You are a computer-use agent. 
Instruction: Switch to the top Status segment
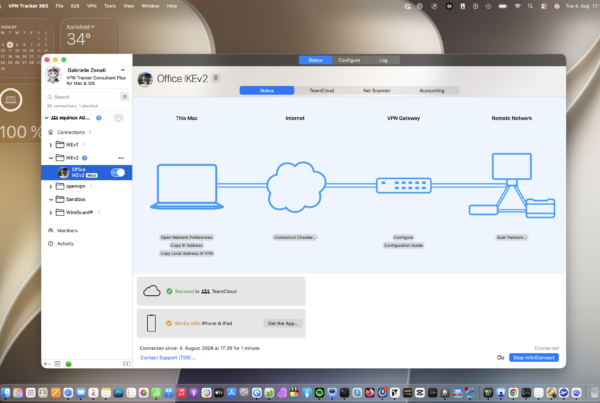click(315, 60)
